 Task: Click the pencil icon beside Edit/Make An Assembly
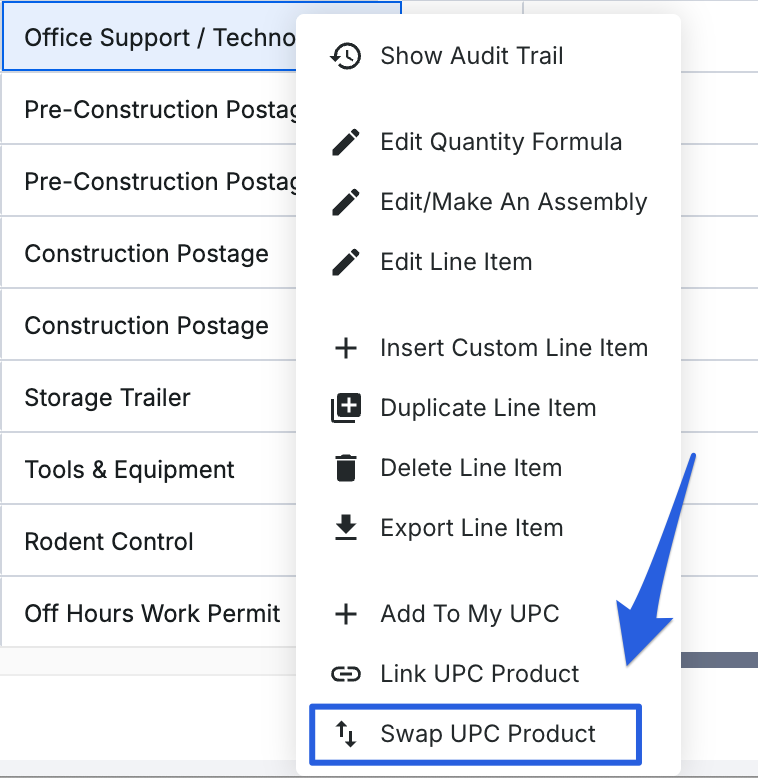(345, 202)
